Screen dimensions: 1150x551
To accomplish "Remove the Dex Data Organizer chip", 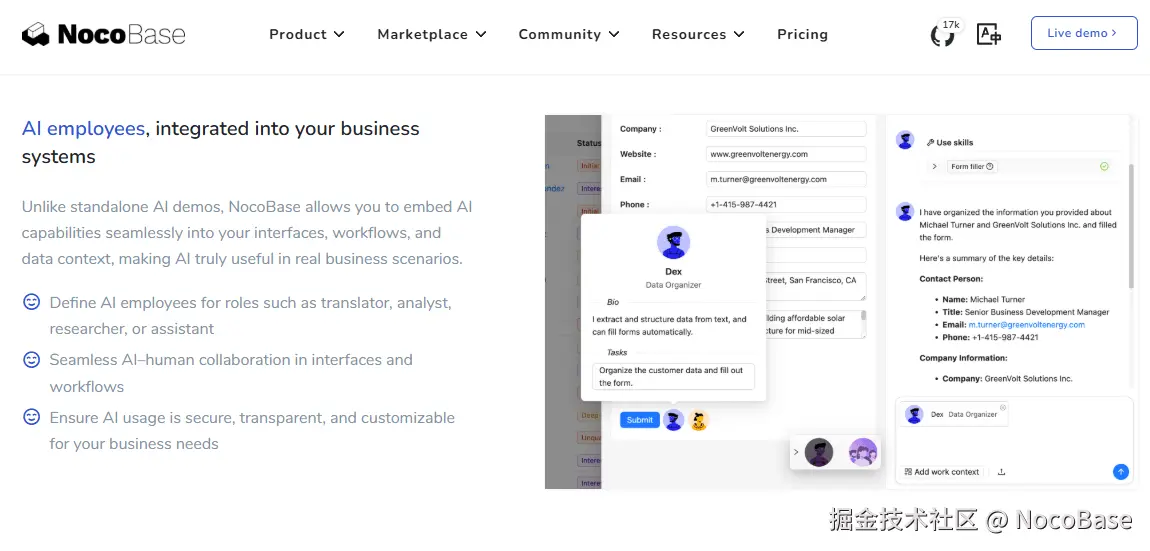I will coord(1003,407).
